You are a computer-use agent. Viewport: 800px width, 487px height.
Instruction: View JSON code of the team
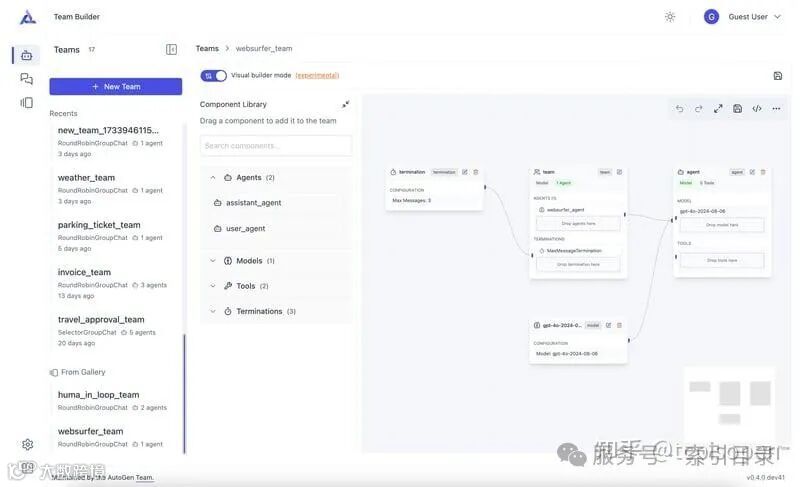757,109
